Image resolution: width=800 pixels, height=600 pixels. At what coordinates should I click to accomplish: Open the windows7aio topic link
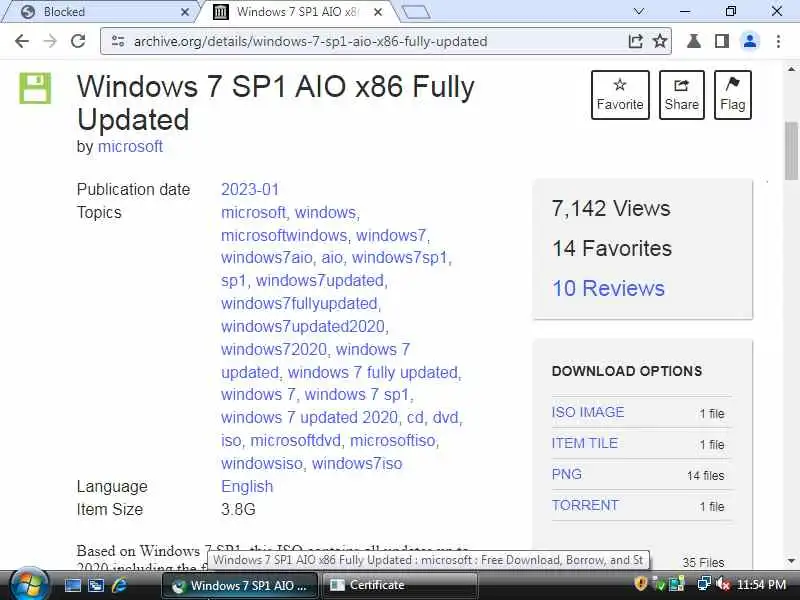pyautogui.click(x=266, y=258)
